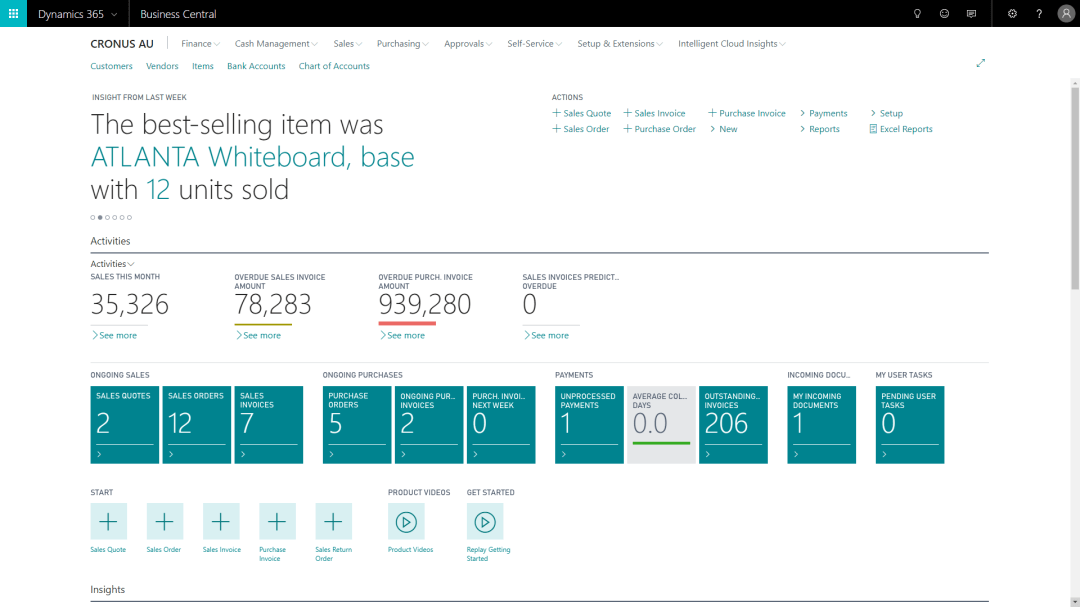Open the Outstanding Invoices tile showing 206
Screen dimensions: 1080x607
coord(733,424)
